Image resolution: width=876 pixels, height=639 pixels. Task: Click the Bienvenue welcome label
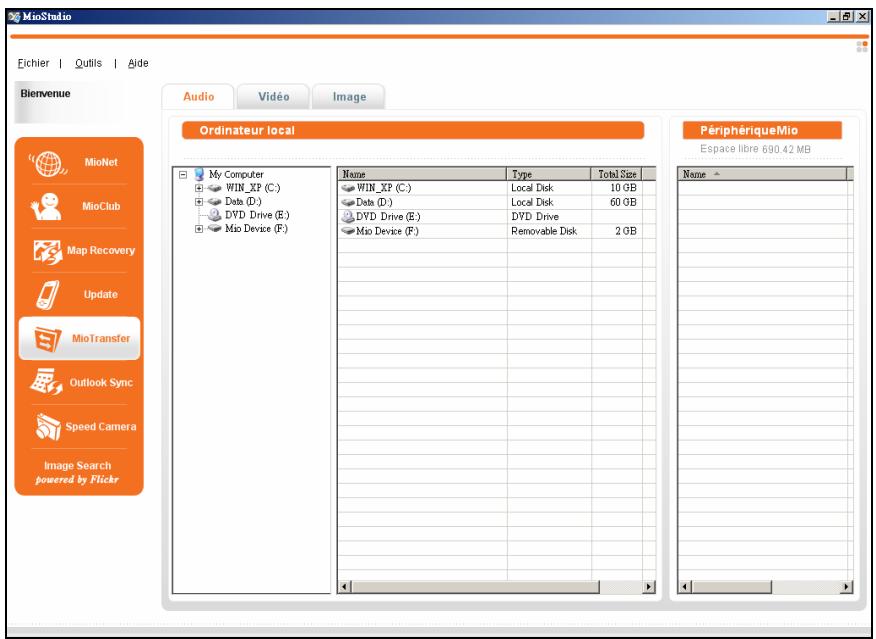coord(45,93)
